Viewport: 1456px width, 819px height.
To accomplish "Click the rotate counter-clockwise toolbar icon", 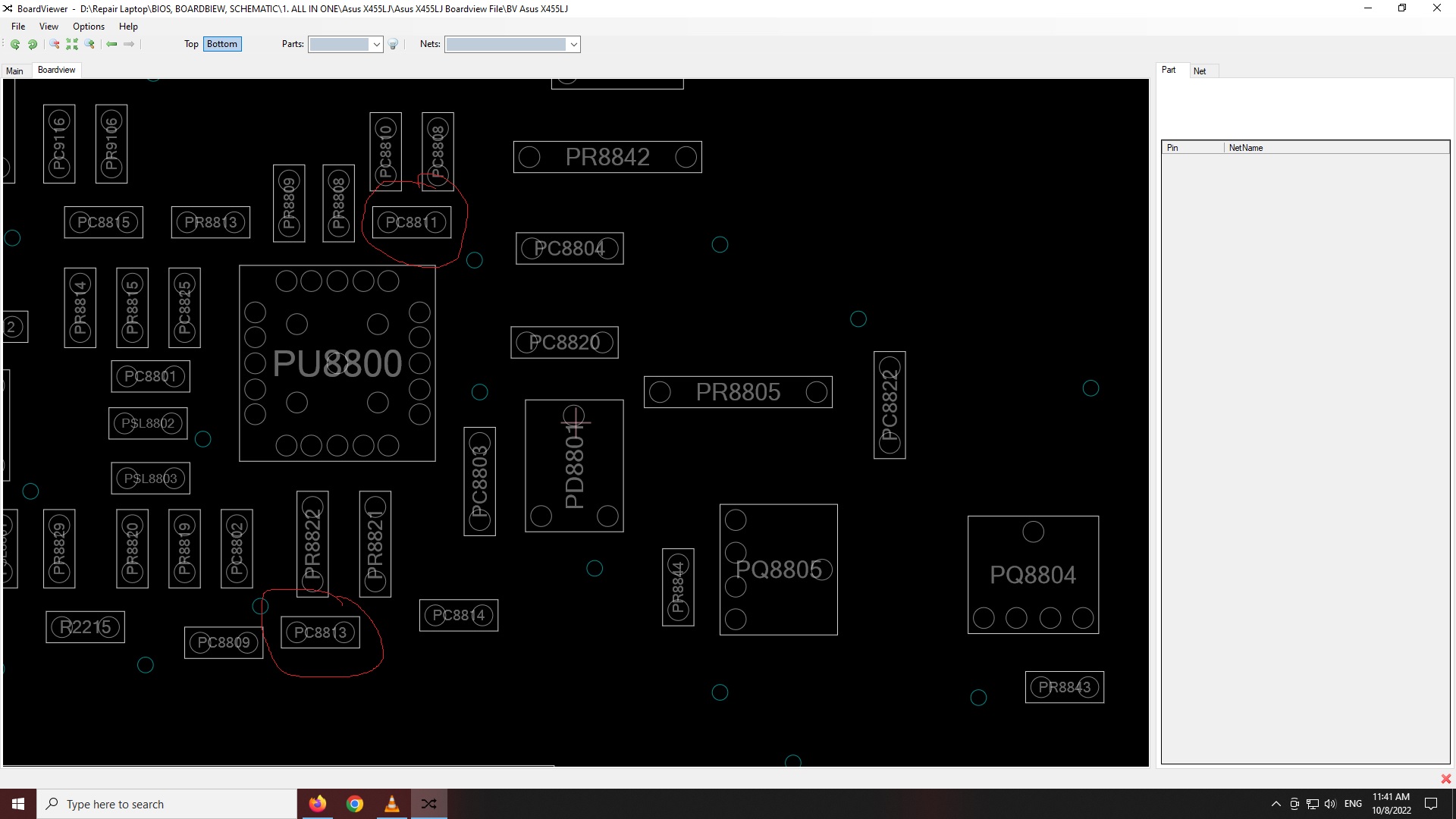I will [15, 45].
